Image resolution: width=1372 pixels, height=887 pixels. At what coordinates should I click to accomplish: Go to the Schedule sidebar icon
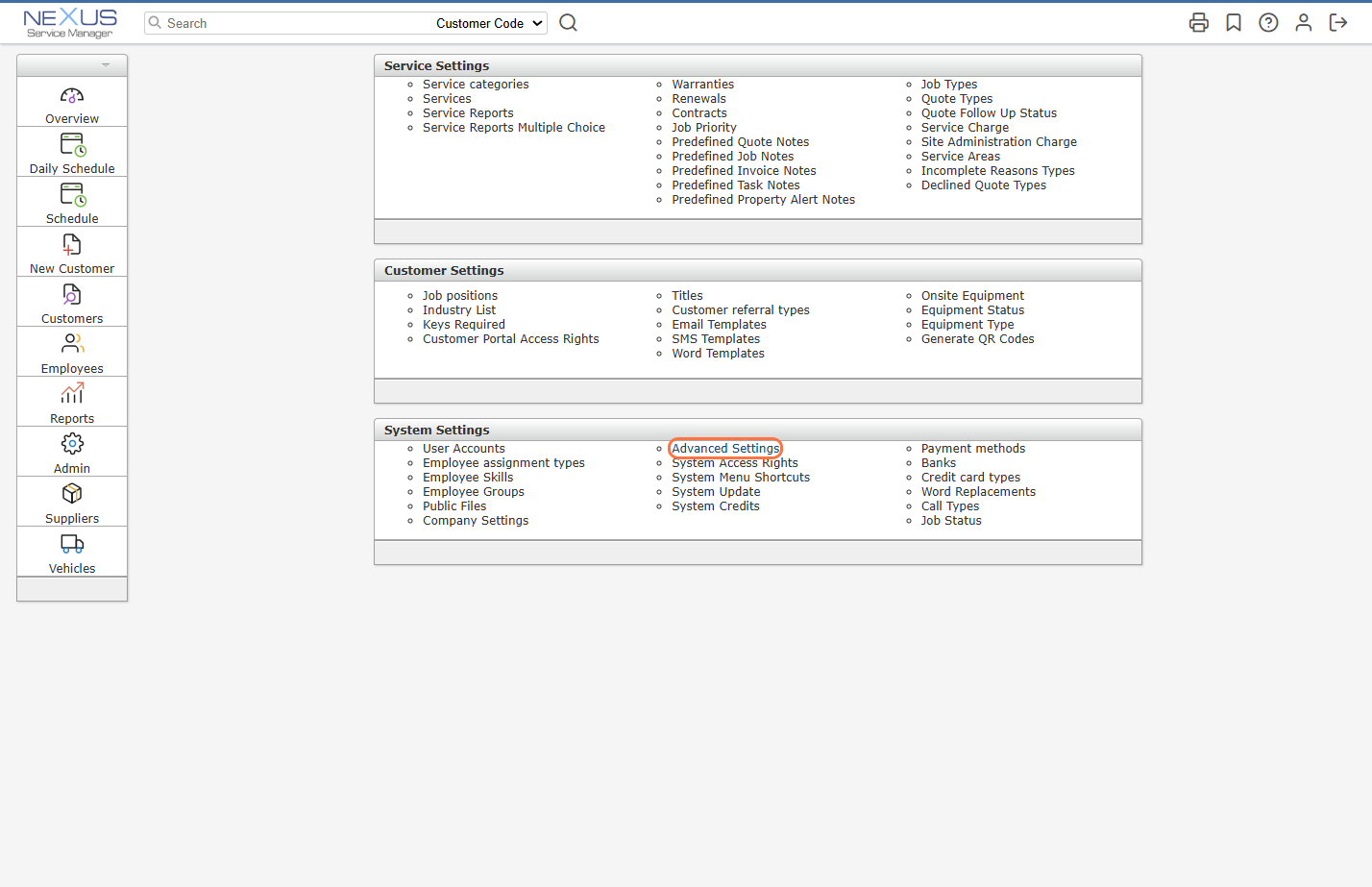pos(73,195)
